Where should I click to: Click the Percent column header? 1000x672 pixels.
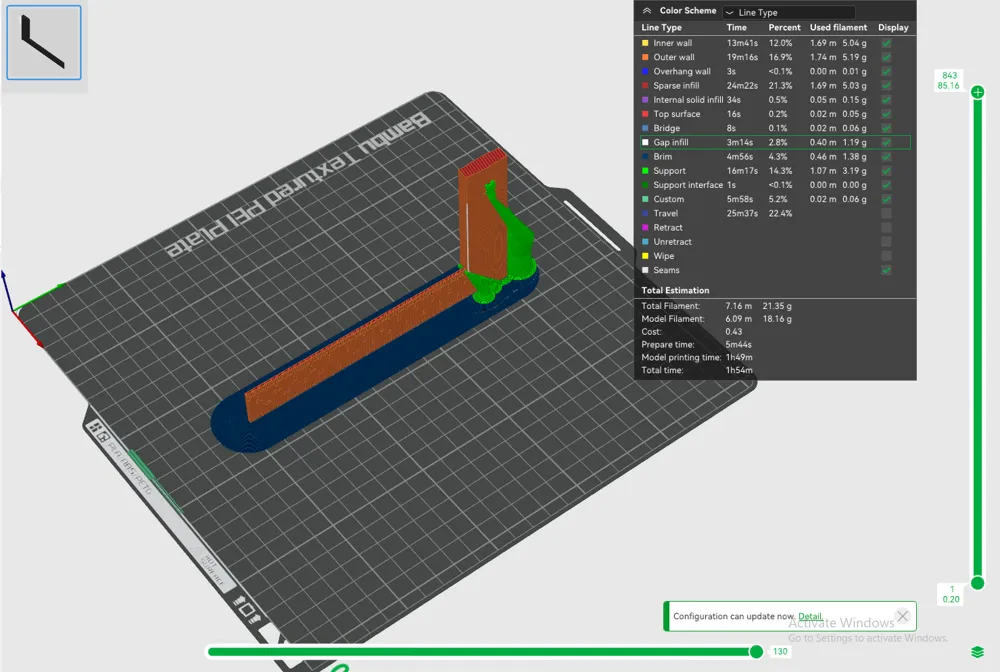[784, 27]
